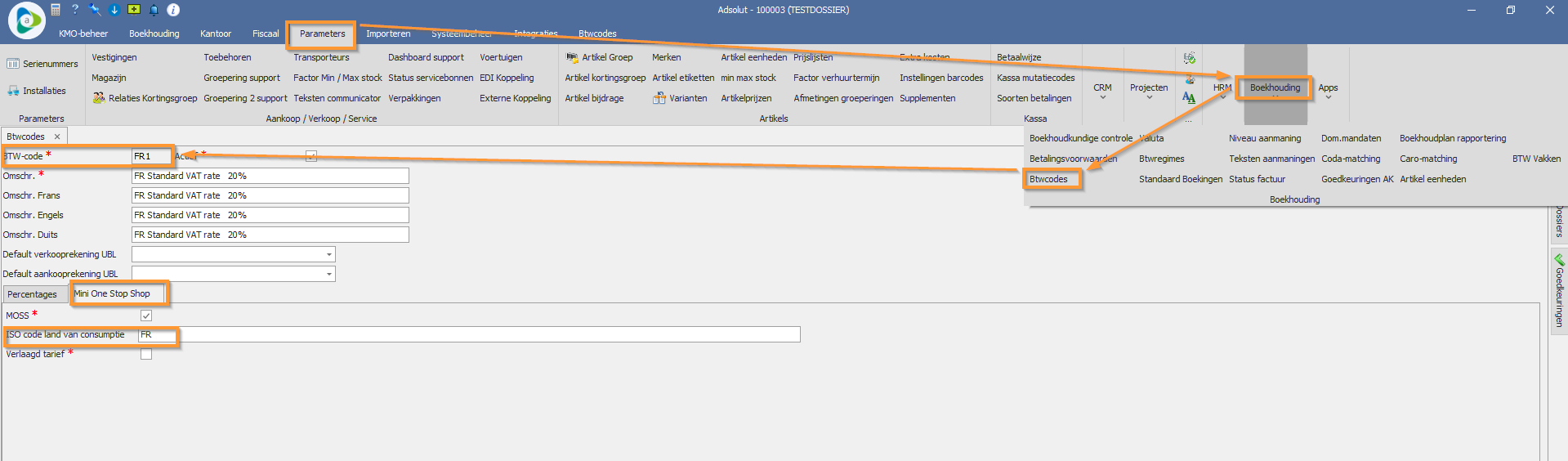Click the Omschr. Duits input field
Image resolution: width=1568 pixels, height=461 pixels.
click(270, 235)
